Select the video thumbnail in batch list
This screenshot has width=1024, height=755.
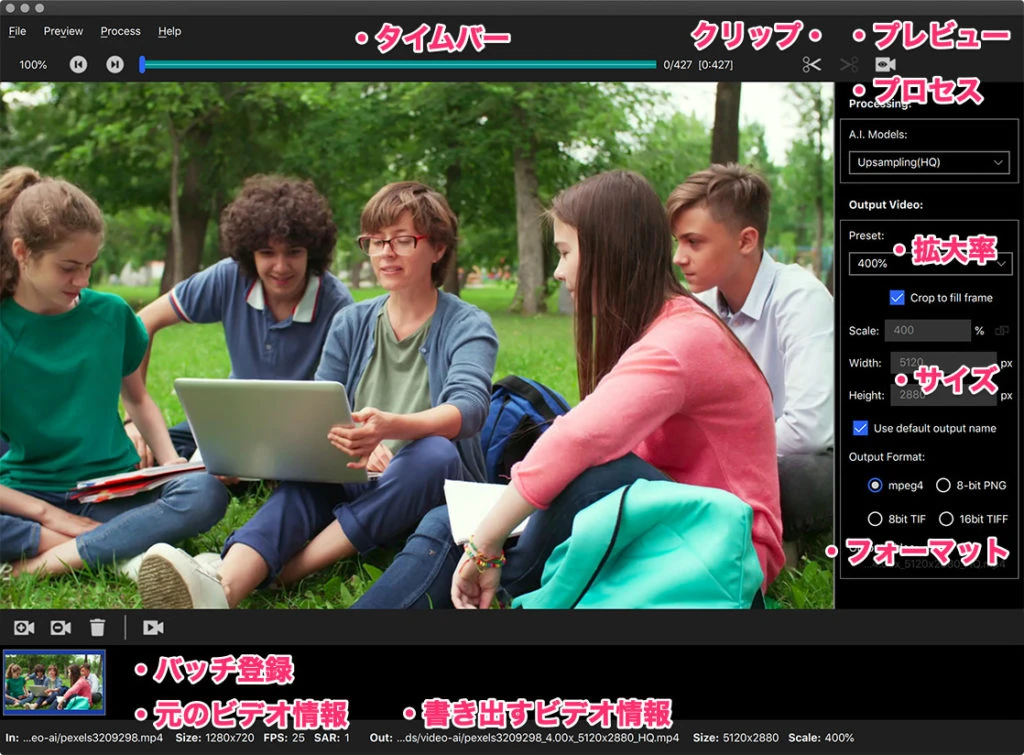pos(54,681)
